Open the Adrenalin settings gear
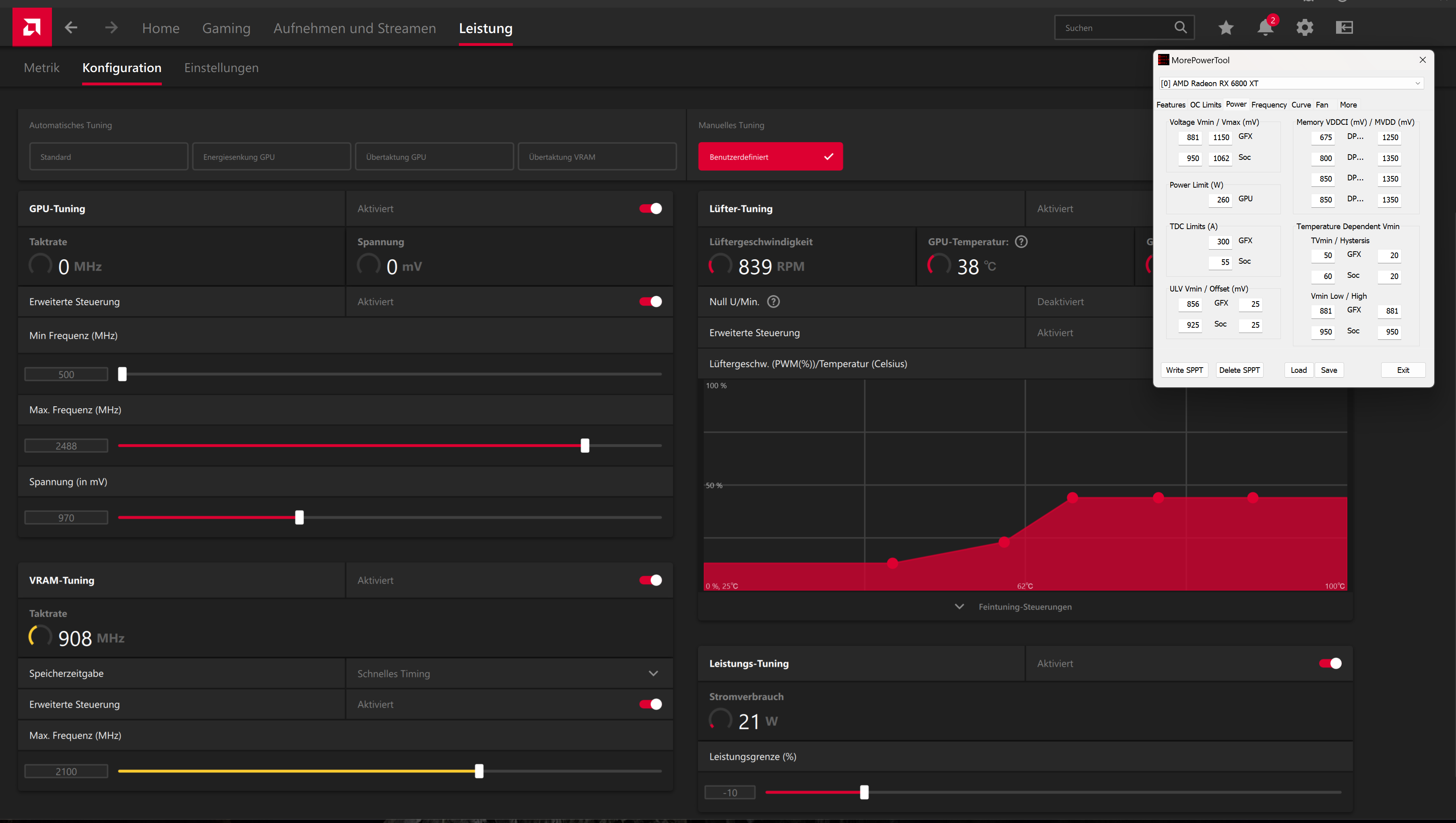Viewport: 1456px width, 823px height. click(1305, 27)
